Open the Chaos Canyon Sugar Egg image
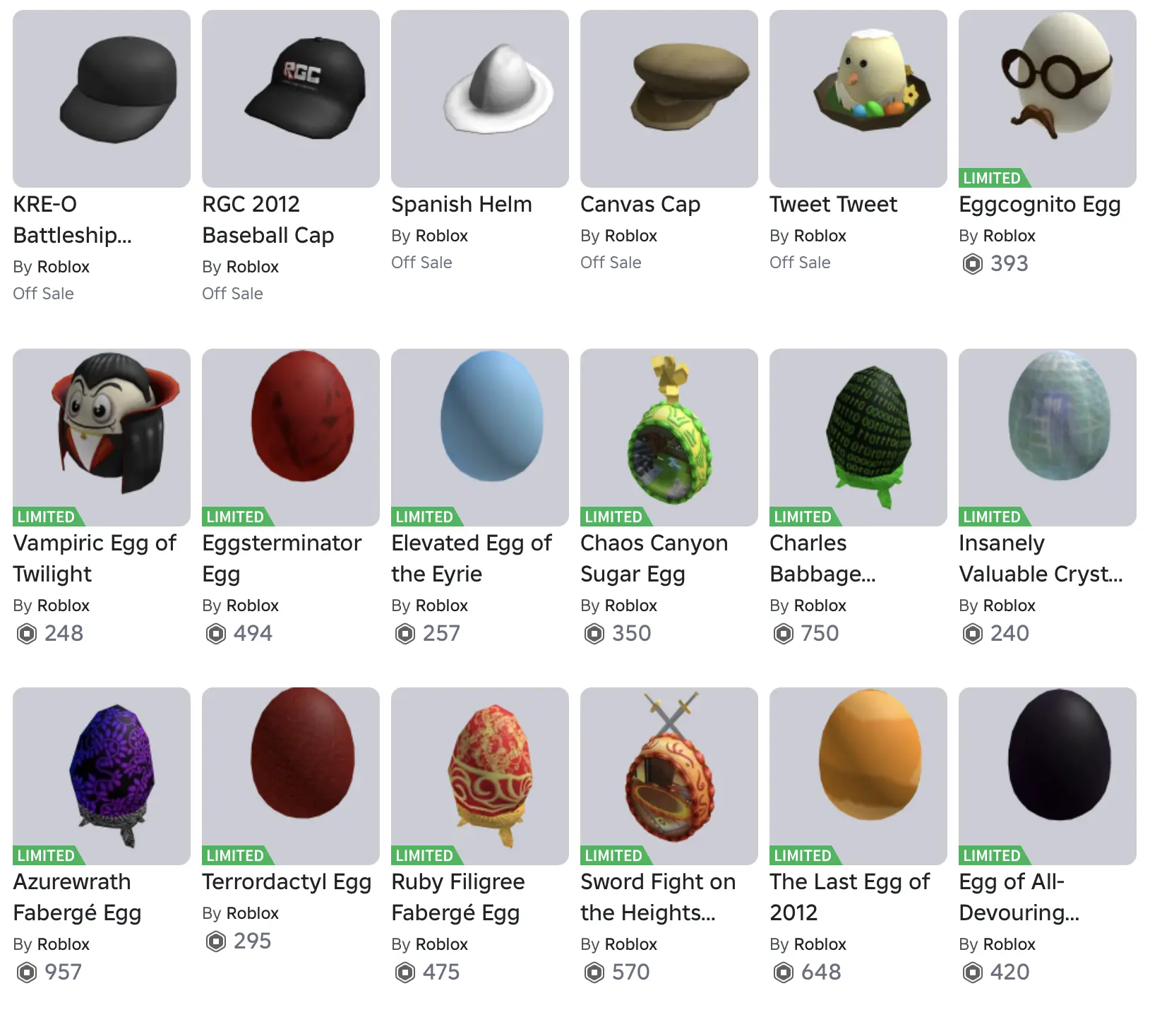Image resolution: width=1162 pixels, height=1036 pixels. tap(669, 438)
